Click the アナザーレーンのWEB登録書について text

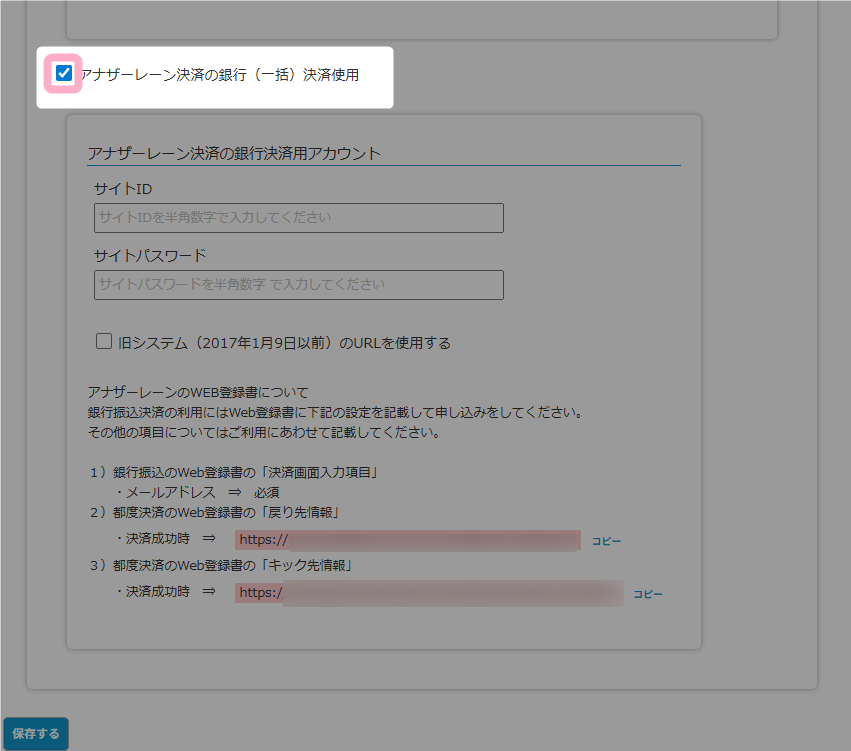click(198, 392)
